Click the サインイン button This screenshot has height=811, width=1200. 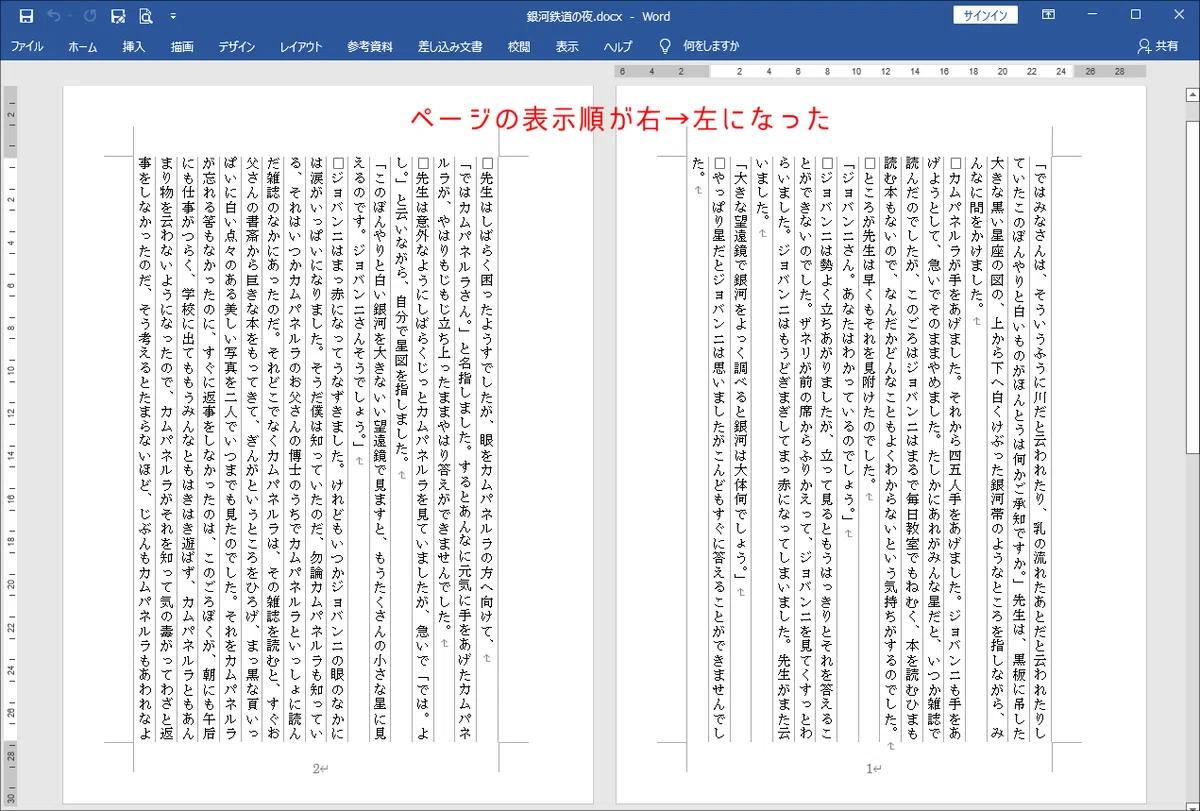pos(986,16)
